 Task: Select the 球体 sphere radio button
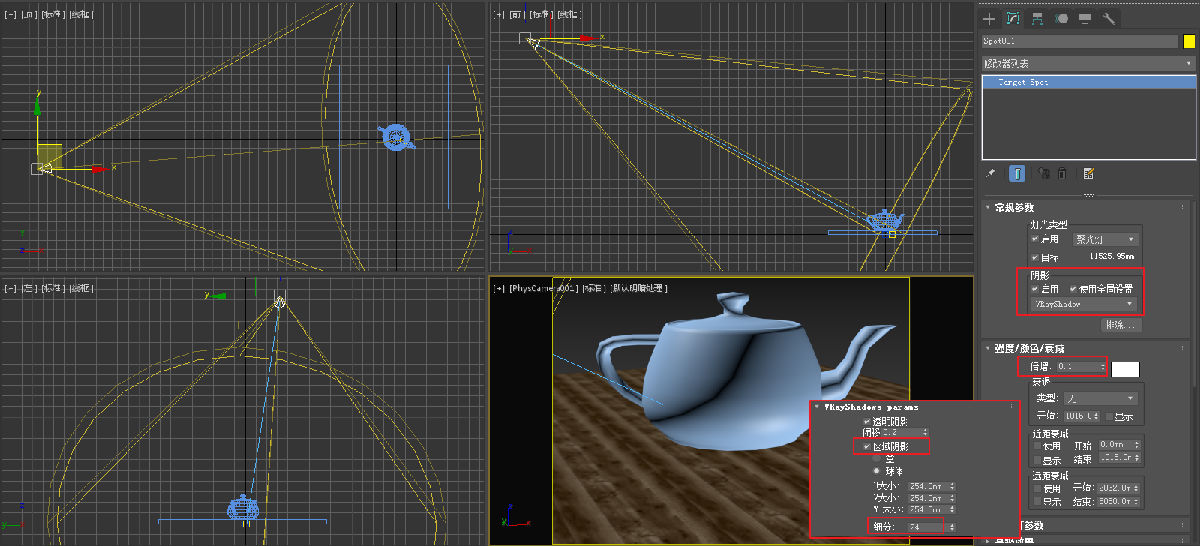pyautogui.click(x=877, y=470)
